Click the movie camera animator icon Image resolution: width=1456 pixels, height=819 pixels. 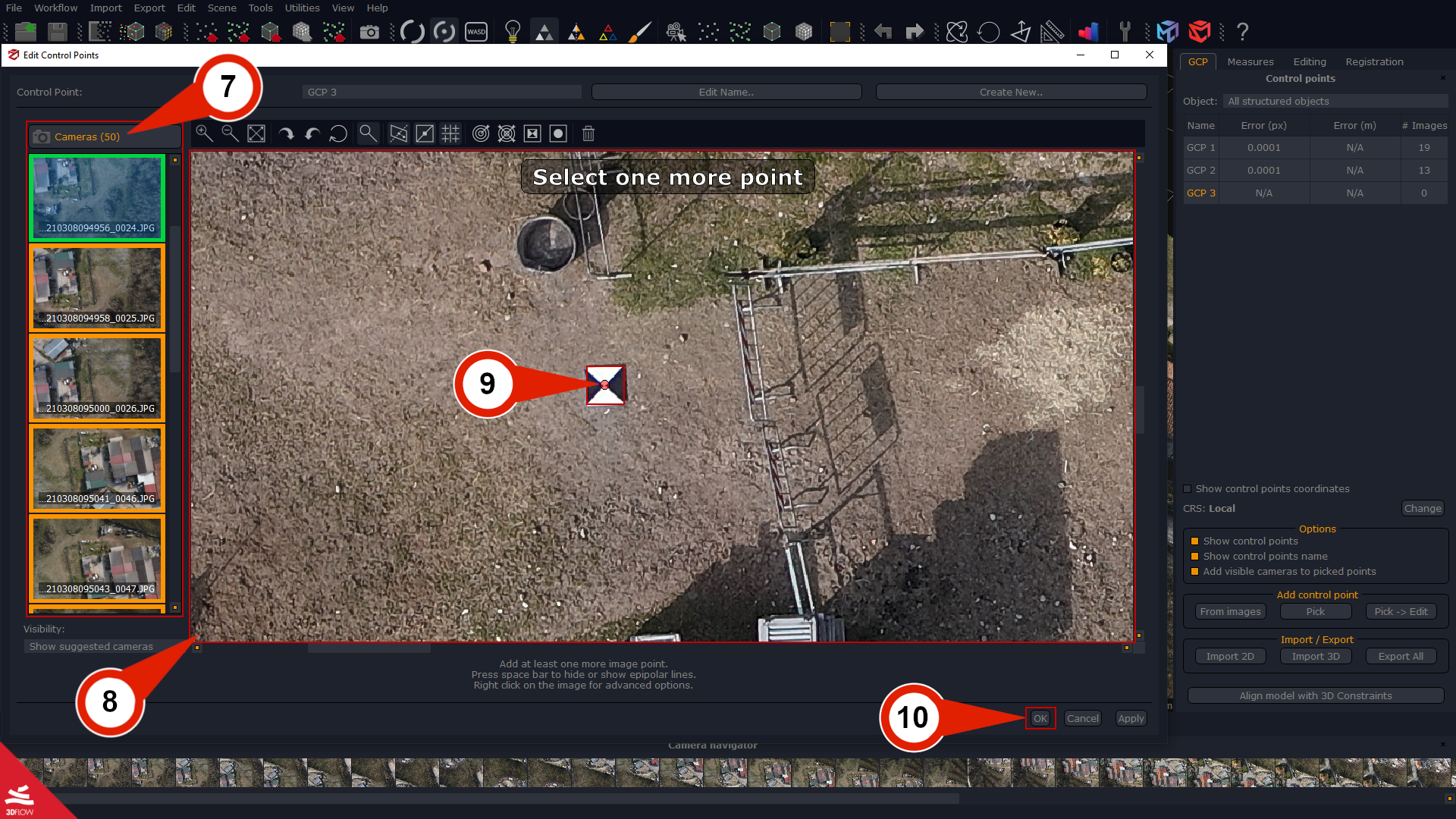tap(675, 32)
